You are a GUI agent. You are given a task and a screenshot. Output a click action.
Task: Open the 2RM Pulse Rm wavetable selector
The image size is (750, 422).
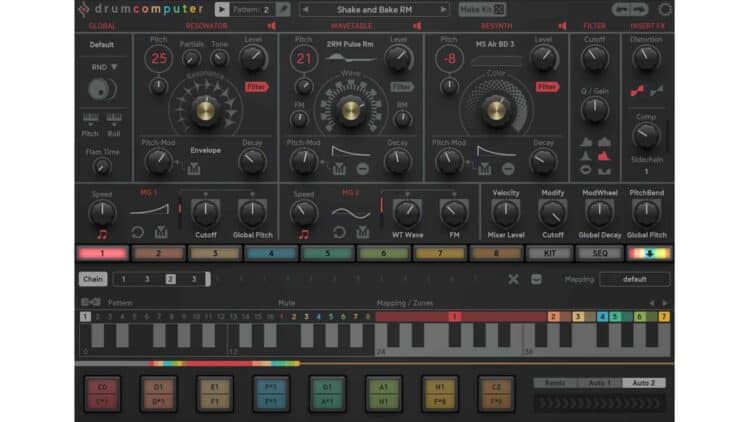click(350, 44)
